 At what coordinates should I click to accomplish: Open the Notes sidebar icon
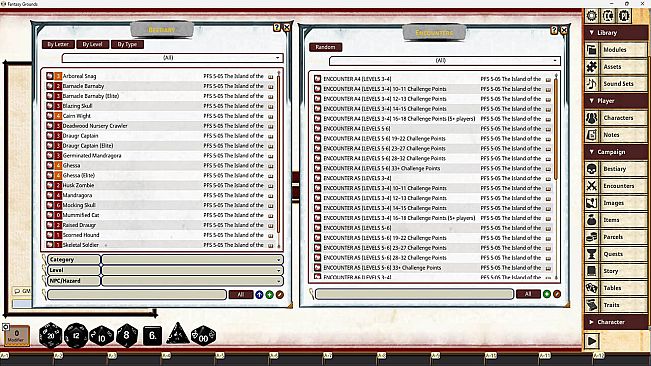pyautogui.click(x=592, y=135)
